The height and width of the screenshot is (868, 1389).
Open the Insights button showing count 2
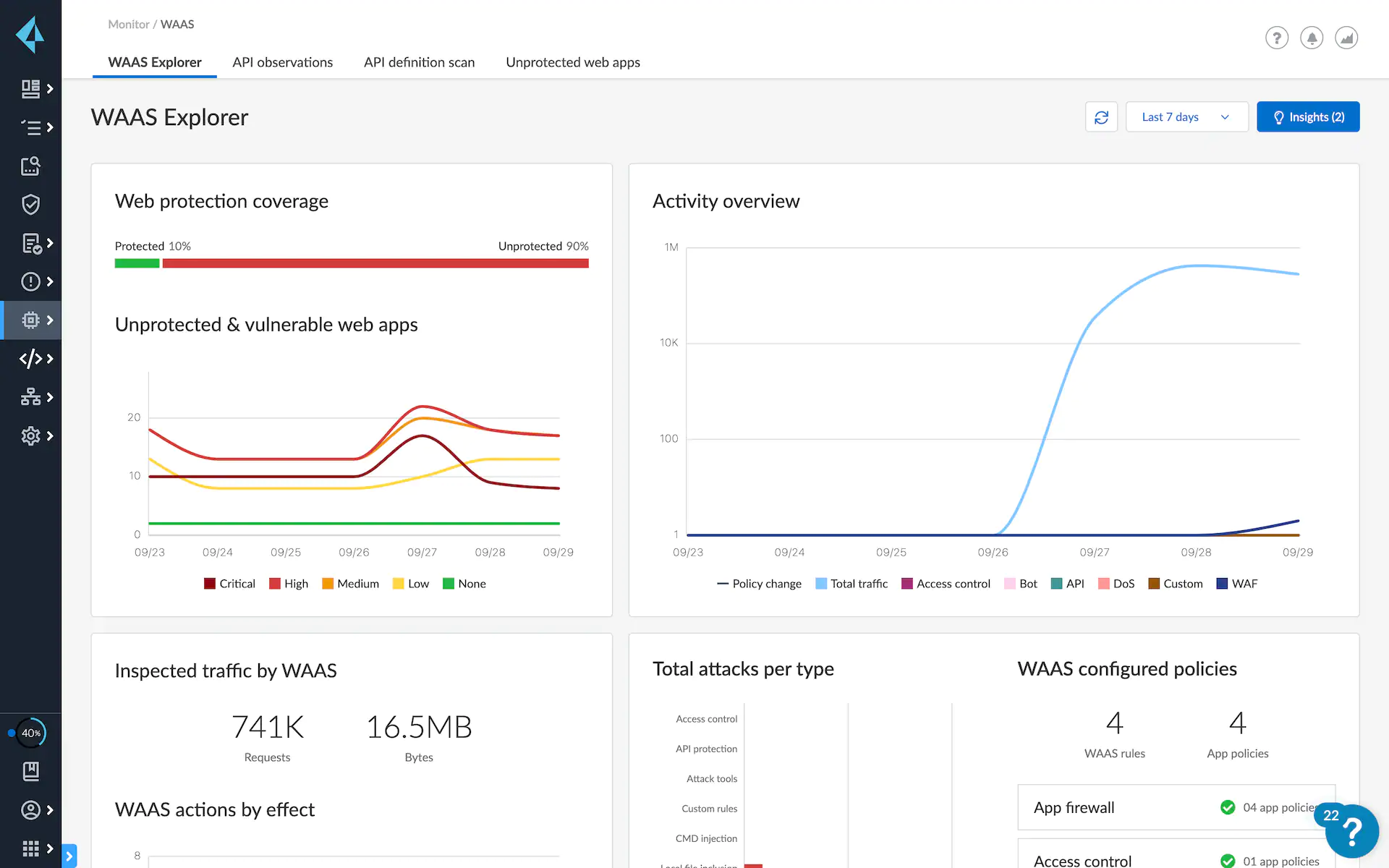1308,117
